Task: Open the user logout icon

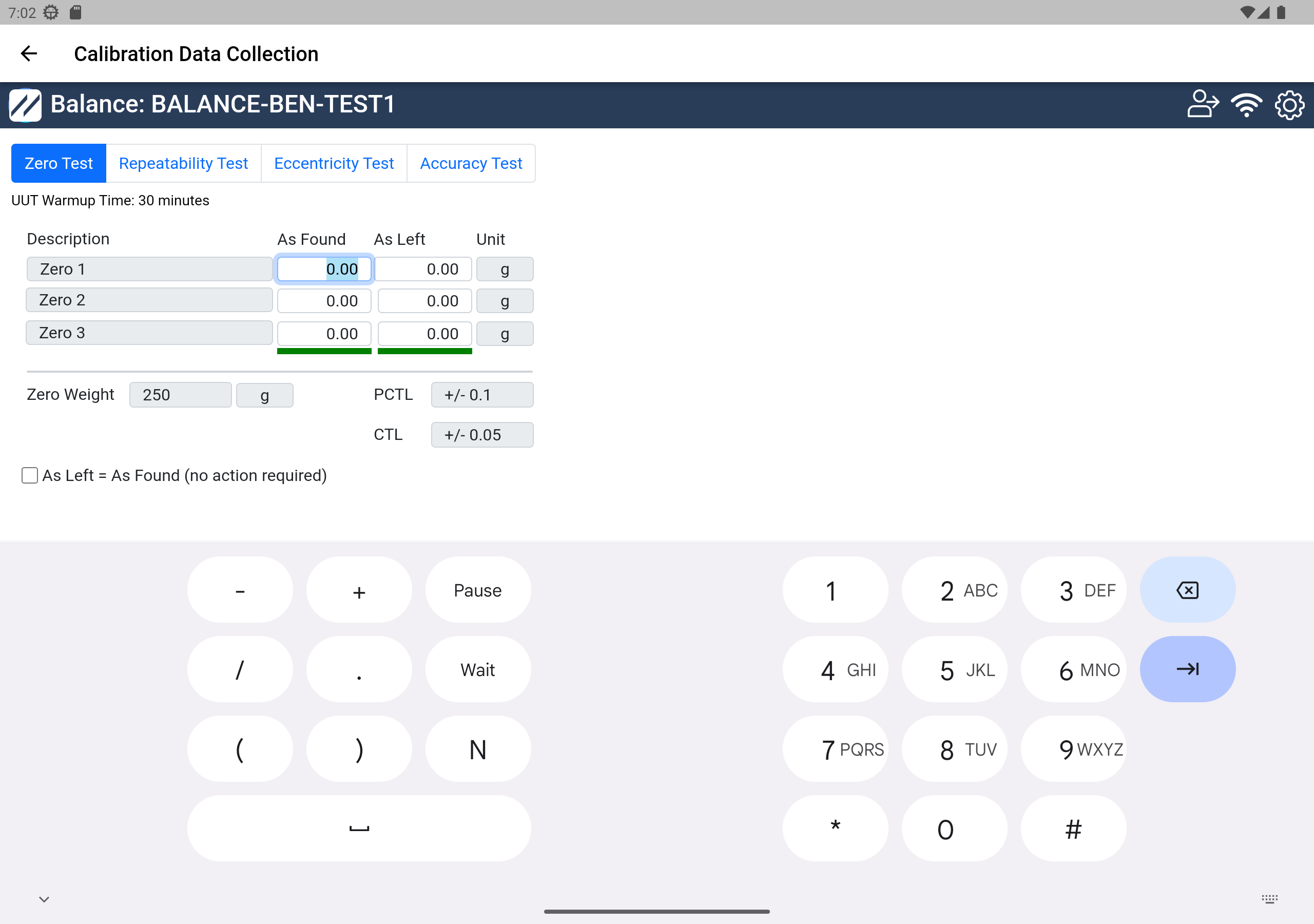Action: click(1203, 104)
